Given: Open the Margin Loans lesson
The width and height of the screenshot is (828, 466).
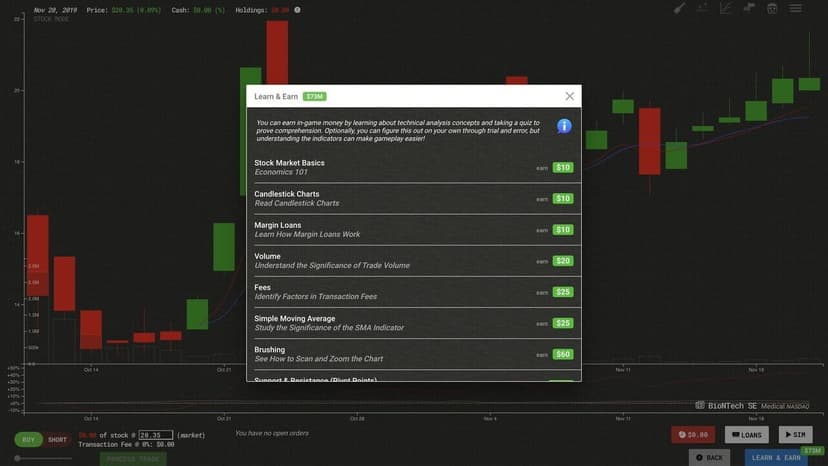Looking at the screenshot, I should click(x=414, y=230).
